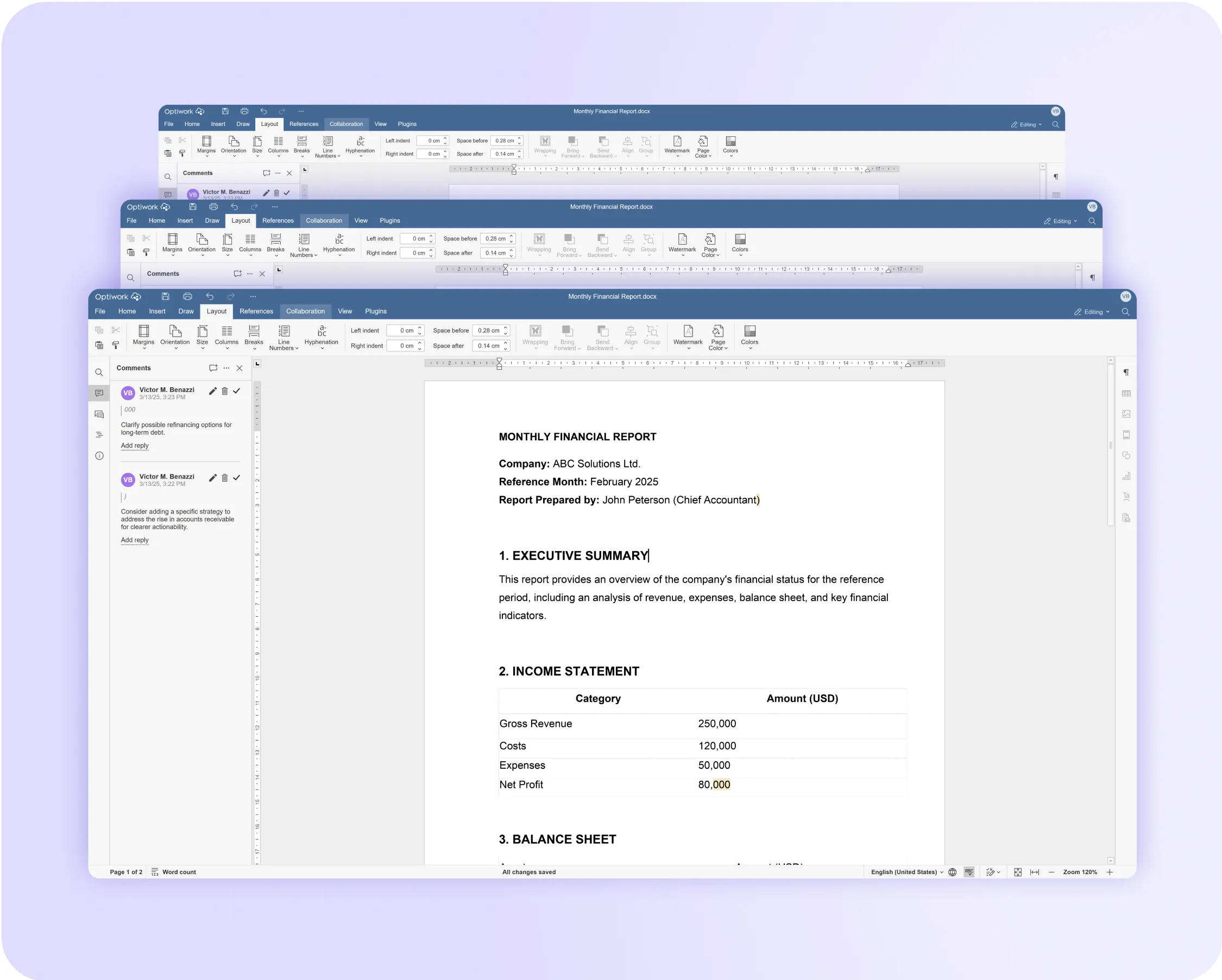Open the File menu in front window
This screenshot has width=1222, height=980.
click(100, 311)
